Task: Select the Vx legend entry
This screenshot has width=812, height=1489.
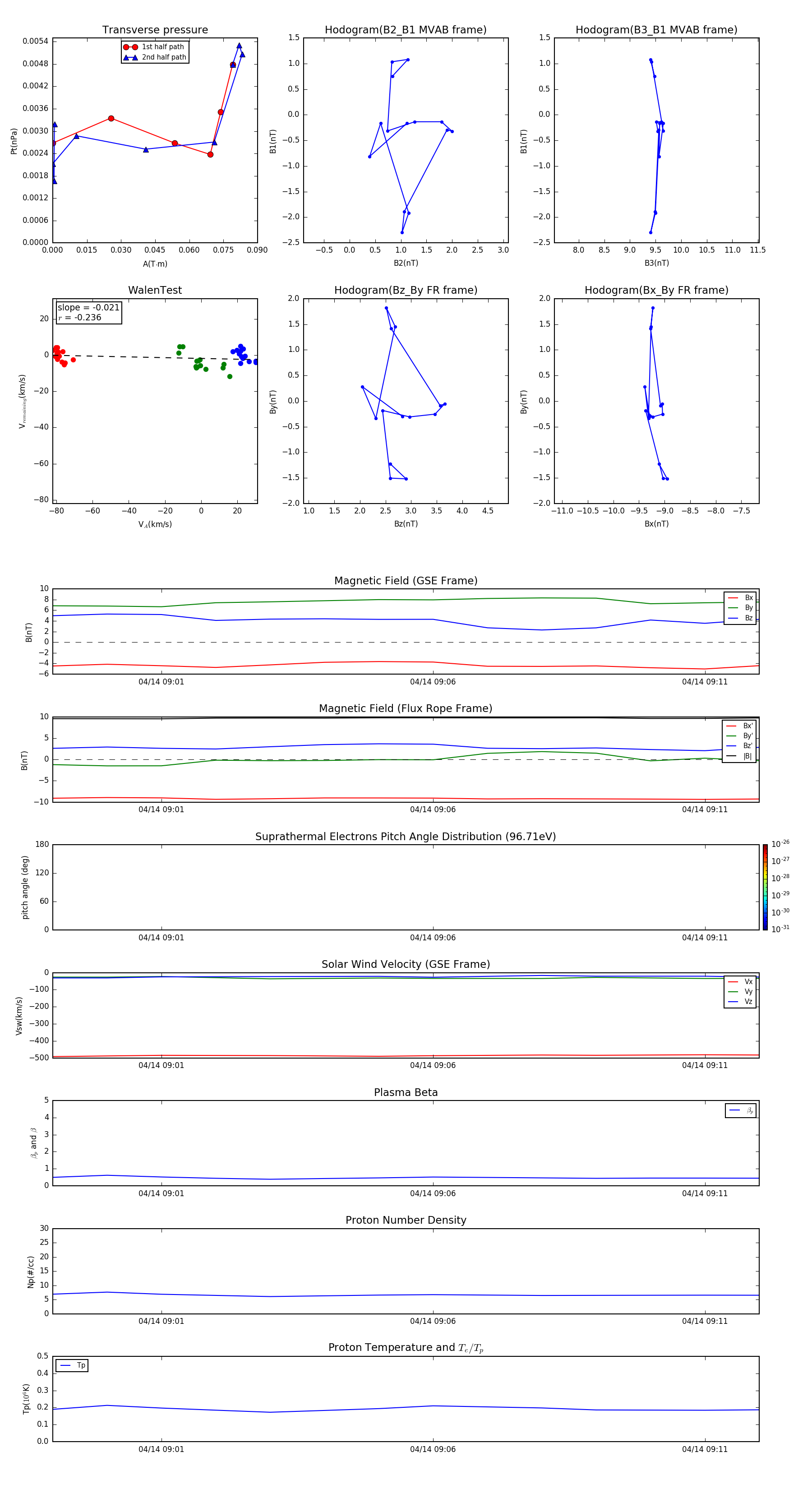Action: pos(740,981)
